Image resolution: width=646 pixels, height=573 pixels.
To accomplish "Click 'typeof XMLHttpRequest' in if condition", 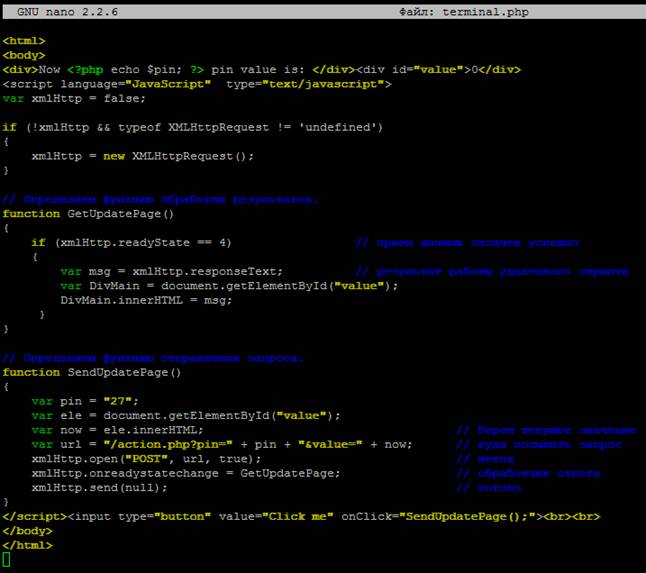I will tap(194, 127).
